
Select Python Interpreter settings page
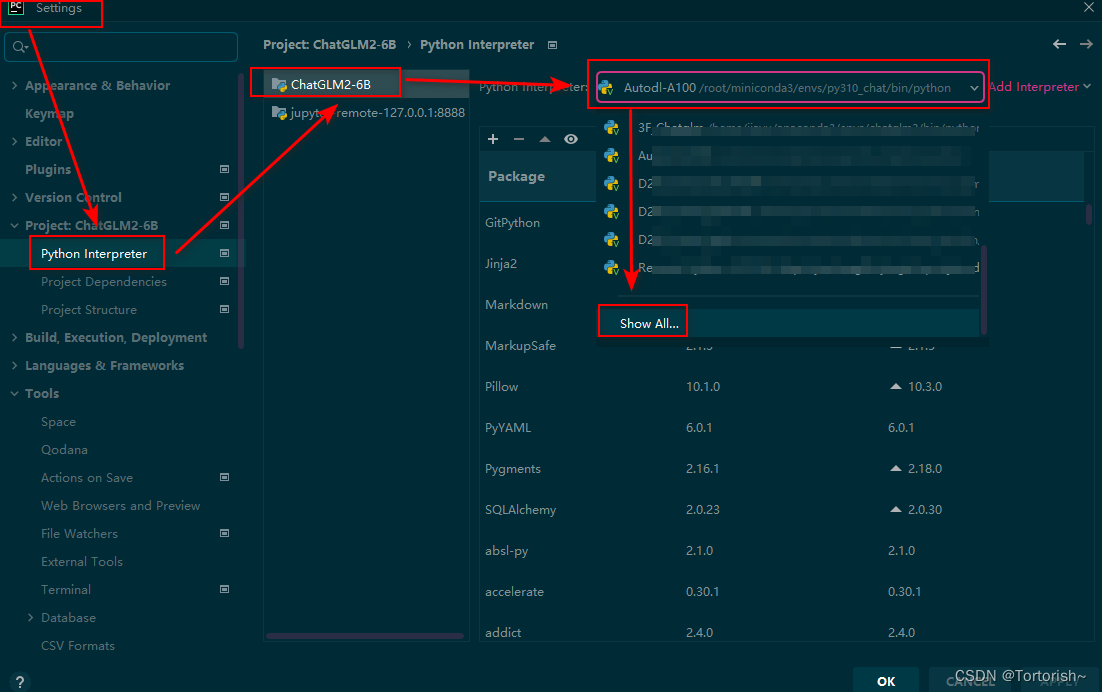[x=94, y=254]
